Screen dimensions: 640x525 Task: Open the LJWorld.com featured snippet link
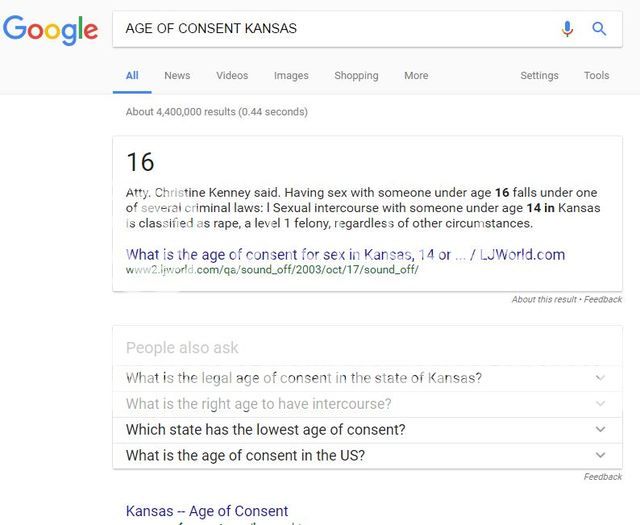pos(345,254)
